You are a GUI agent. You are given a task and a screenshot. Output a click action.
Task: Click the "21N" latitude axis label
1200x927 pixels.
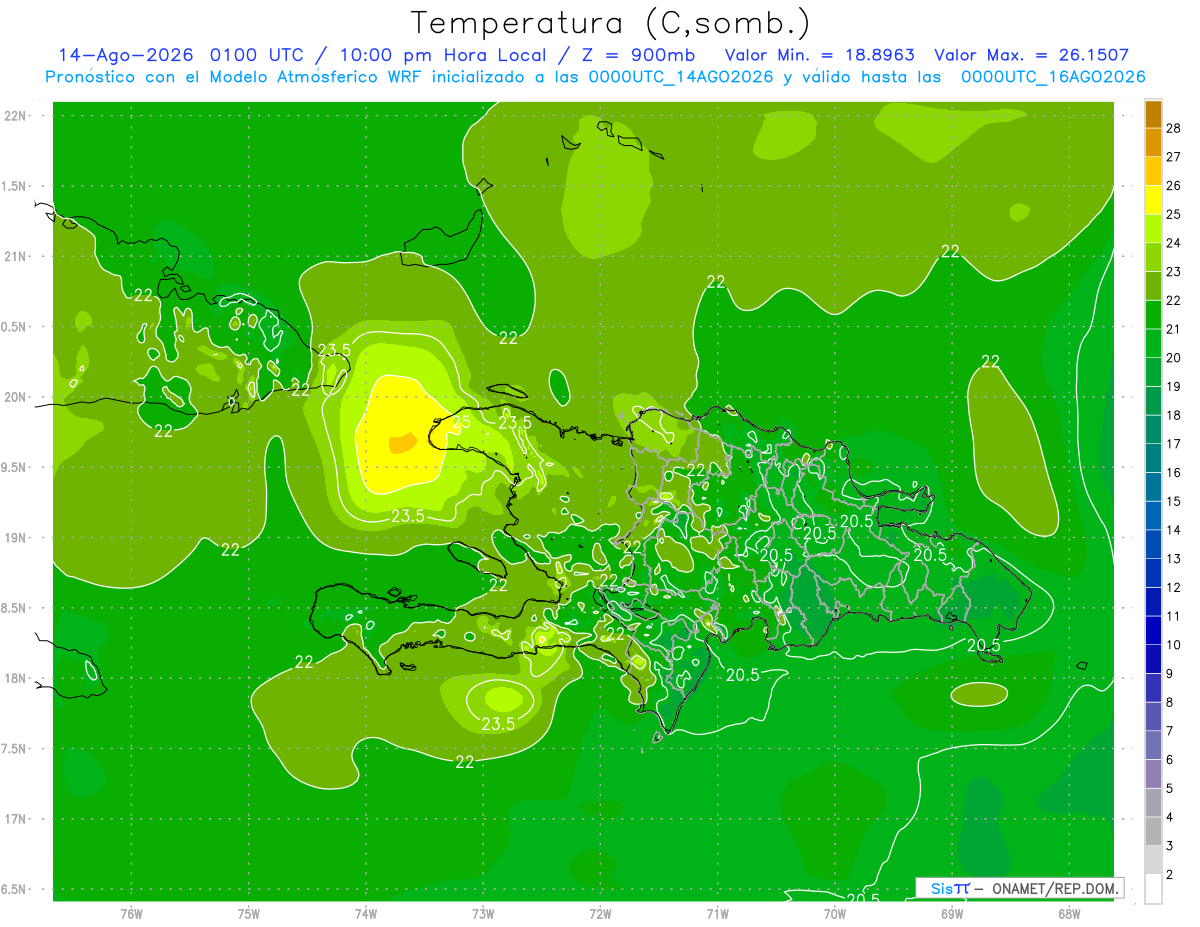16,257
